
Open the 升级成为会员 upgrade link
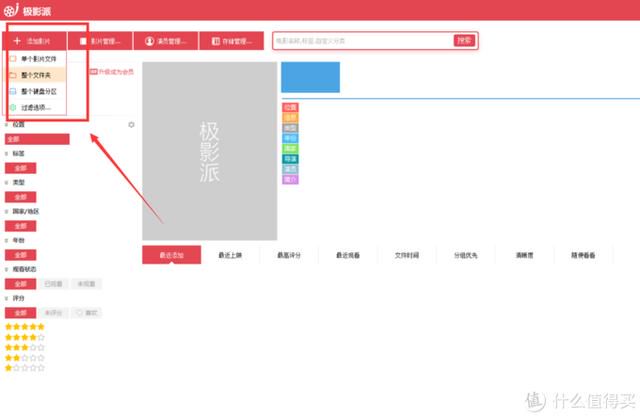pos(112,72)
